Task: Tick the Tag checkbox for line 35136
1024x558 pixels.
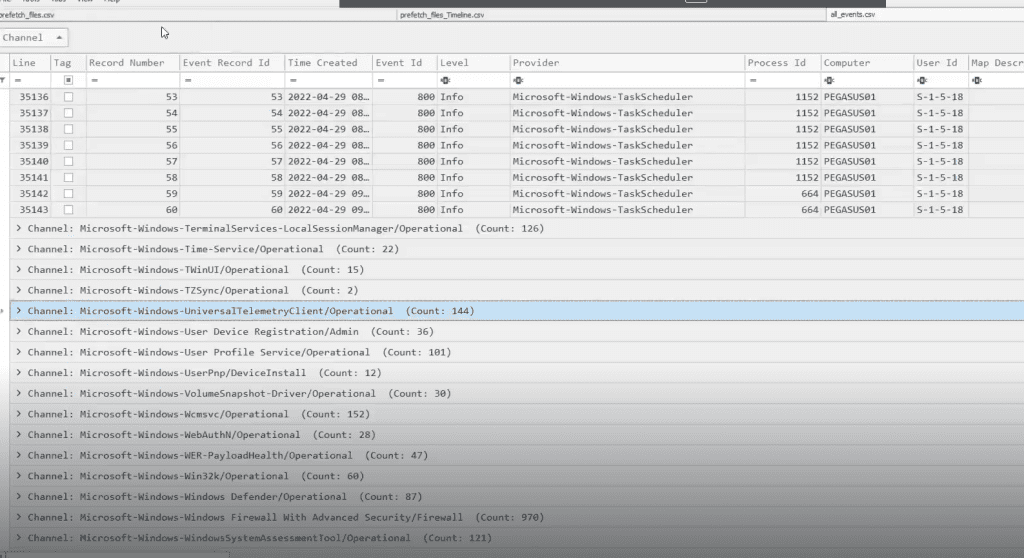Action: [x=68, y=97]
